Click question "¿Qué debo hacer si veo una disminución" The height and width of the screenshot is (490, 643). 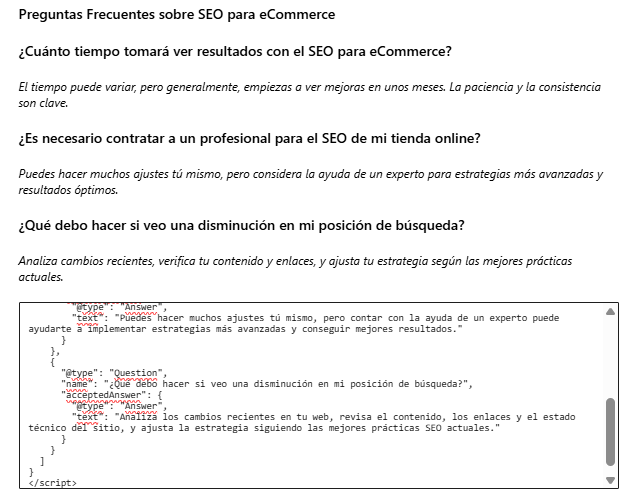[x=242, y=226]
